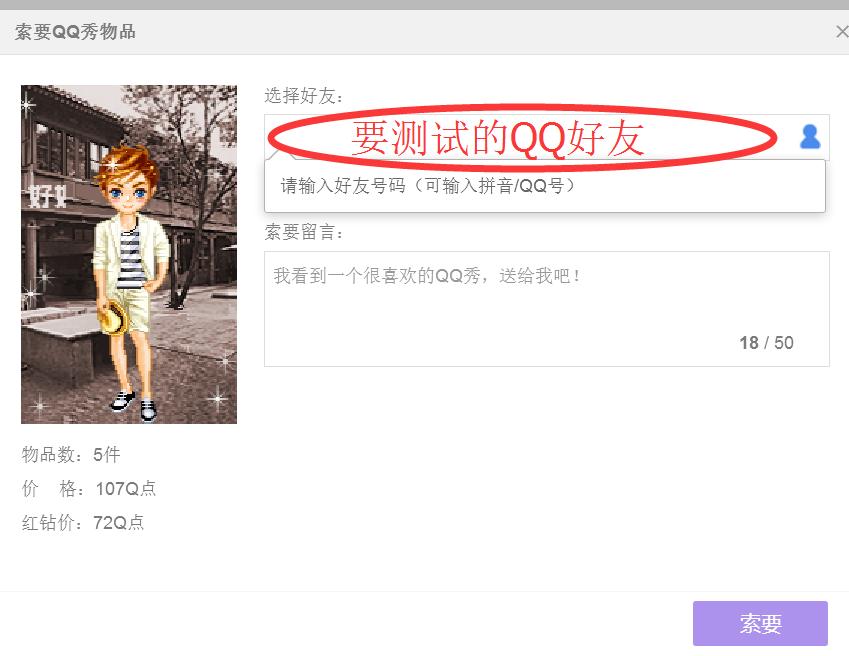The width and height of the screenshot is (849, 656).
Task: Click the 选择好友 input field
Action: (x=520, y=136)
